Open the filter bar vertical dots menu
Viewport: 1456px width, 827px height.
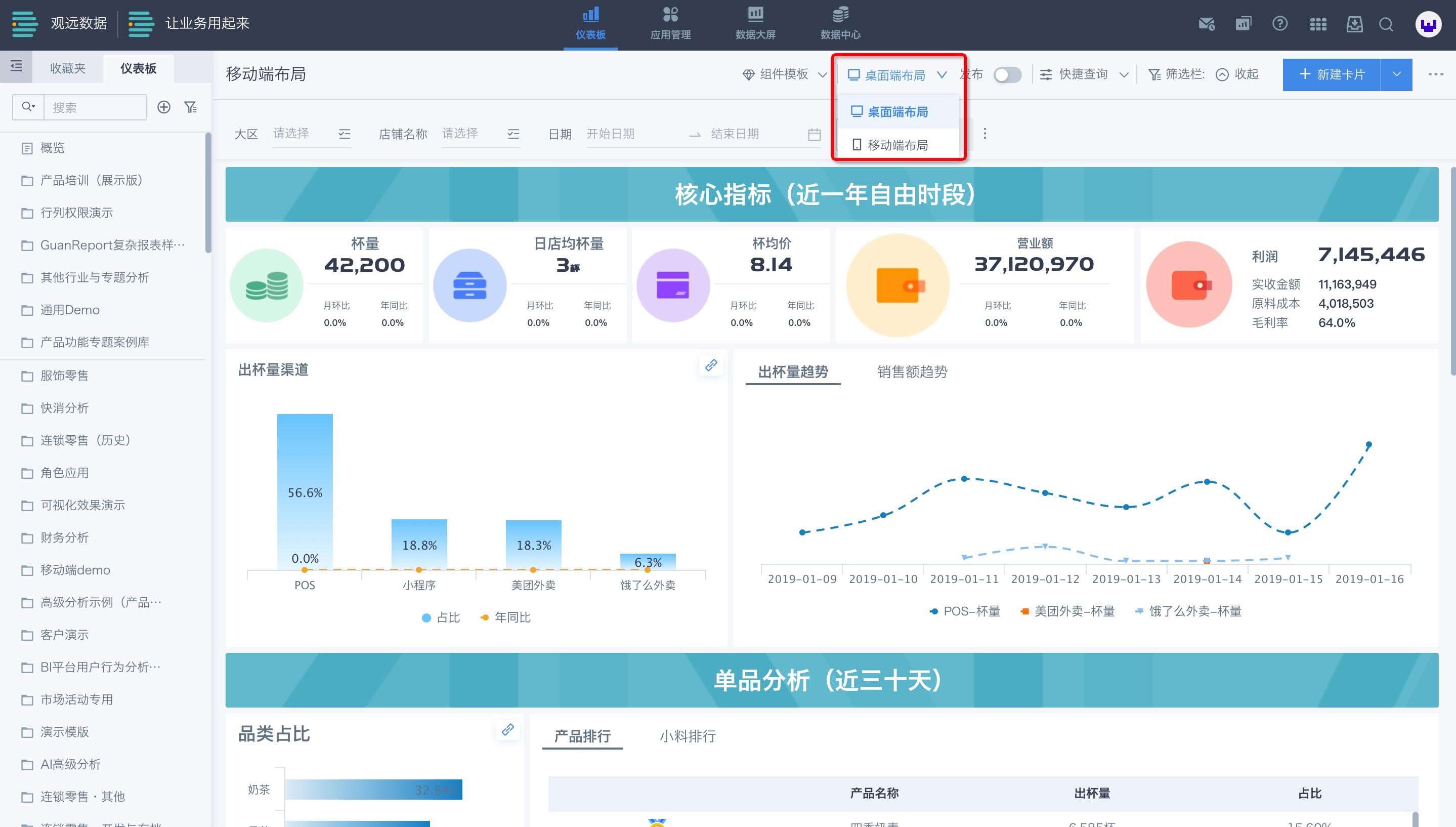(x=985, y=134)
